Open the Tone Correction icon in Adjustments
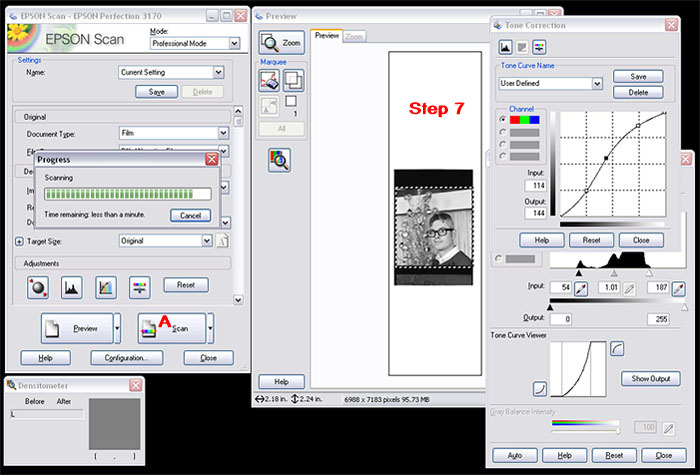Image resolution: width=700 pixels, height=475 pixels. 106,287
